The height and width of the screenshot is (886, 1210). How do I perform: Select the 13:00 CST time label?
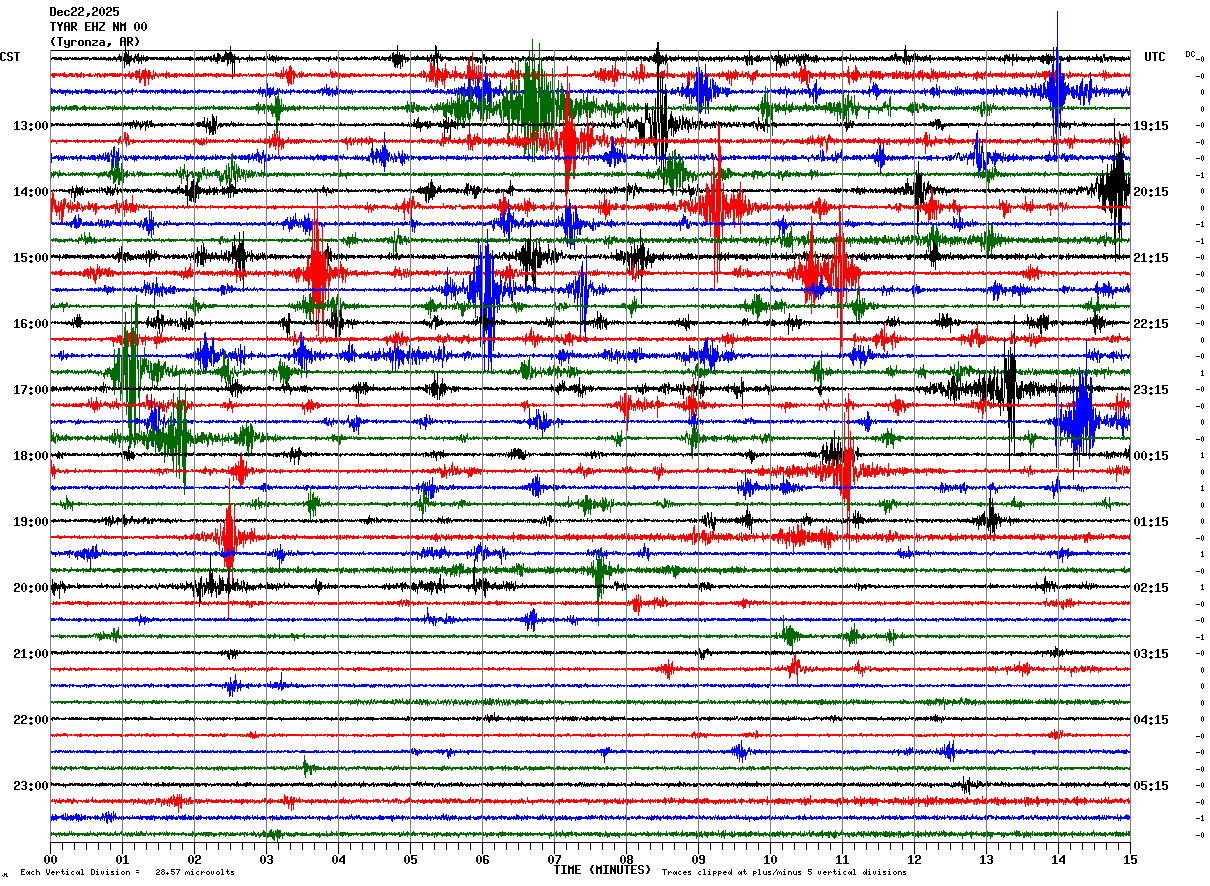31,126
